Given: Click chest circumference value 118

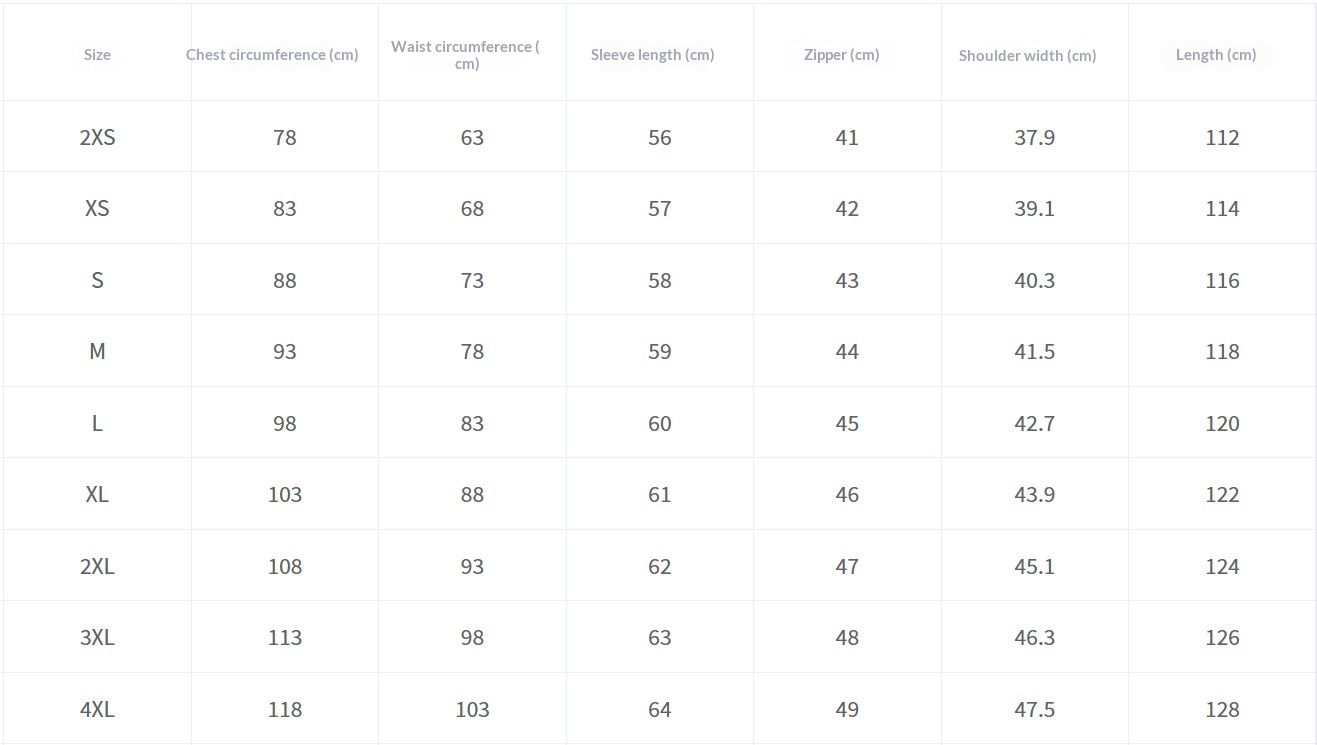Looking at the screenshot, I should click(x=285, y=710).
